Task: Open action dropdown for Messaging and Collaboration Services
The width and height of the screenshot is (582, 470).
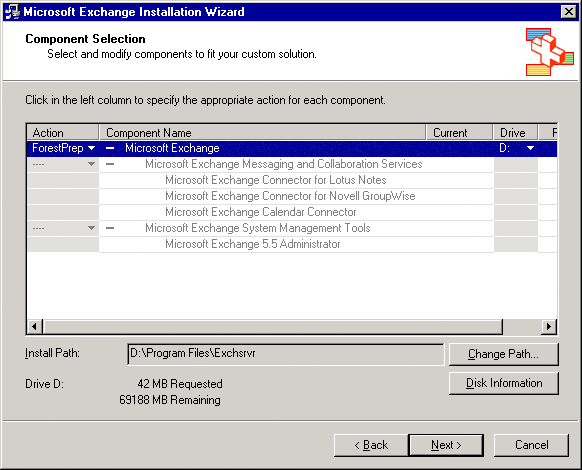Action: (91, 164)
